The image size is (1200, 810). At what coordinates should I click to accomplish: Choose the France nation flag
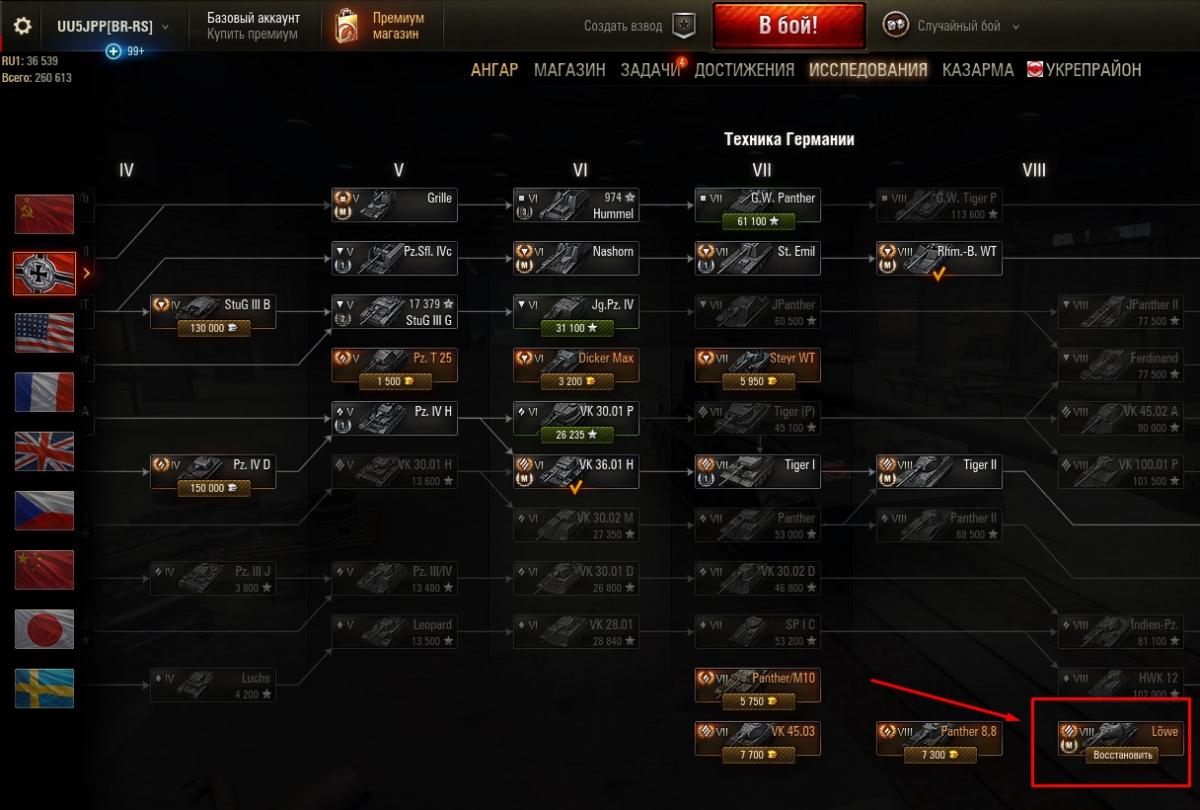coord(44,392)
